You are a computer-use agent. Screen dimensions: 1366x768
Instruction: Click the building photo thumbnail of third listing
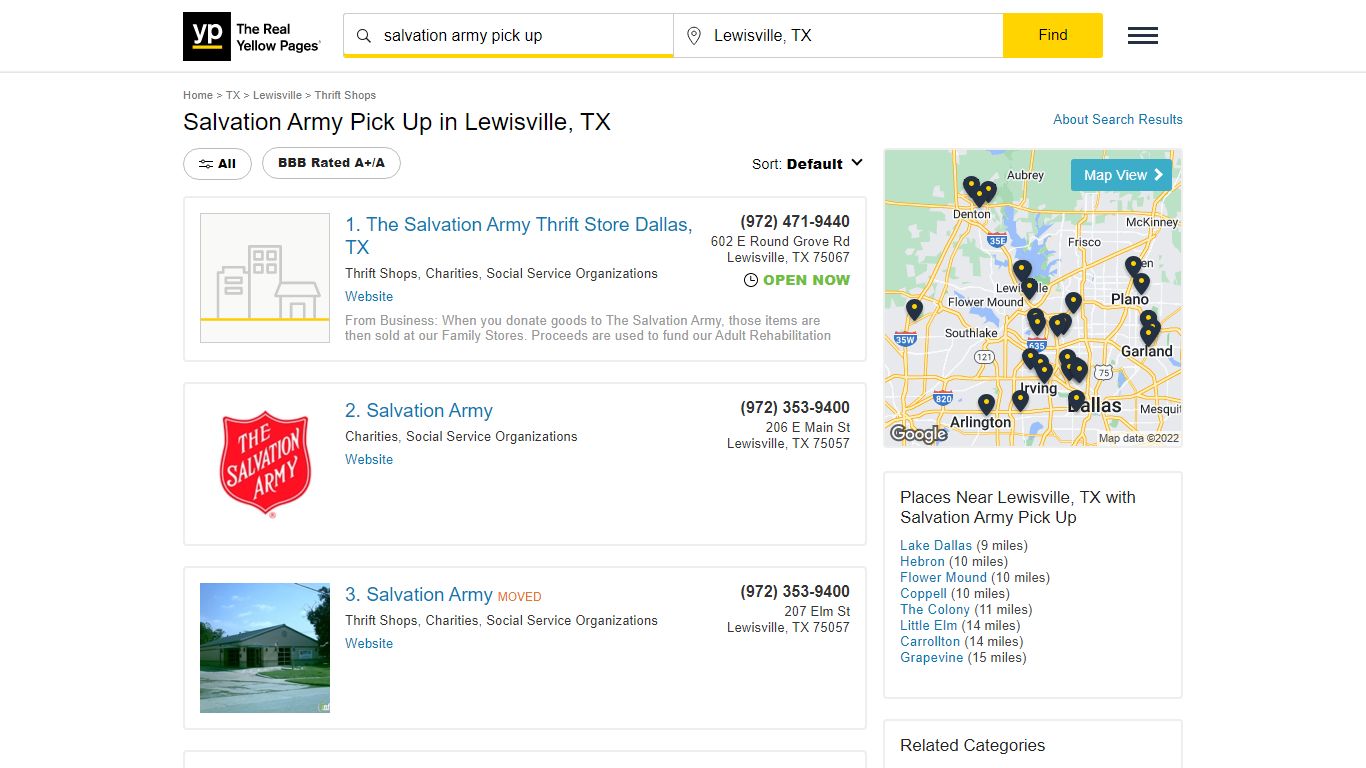click(x=265, y=648)
